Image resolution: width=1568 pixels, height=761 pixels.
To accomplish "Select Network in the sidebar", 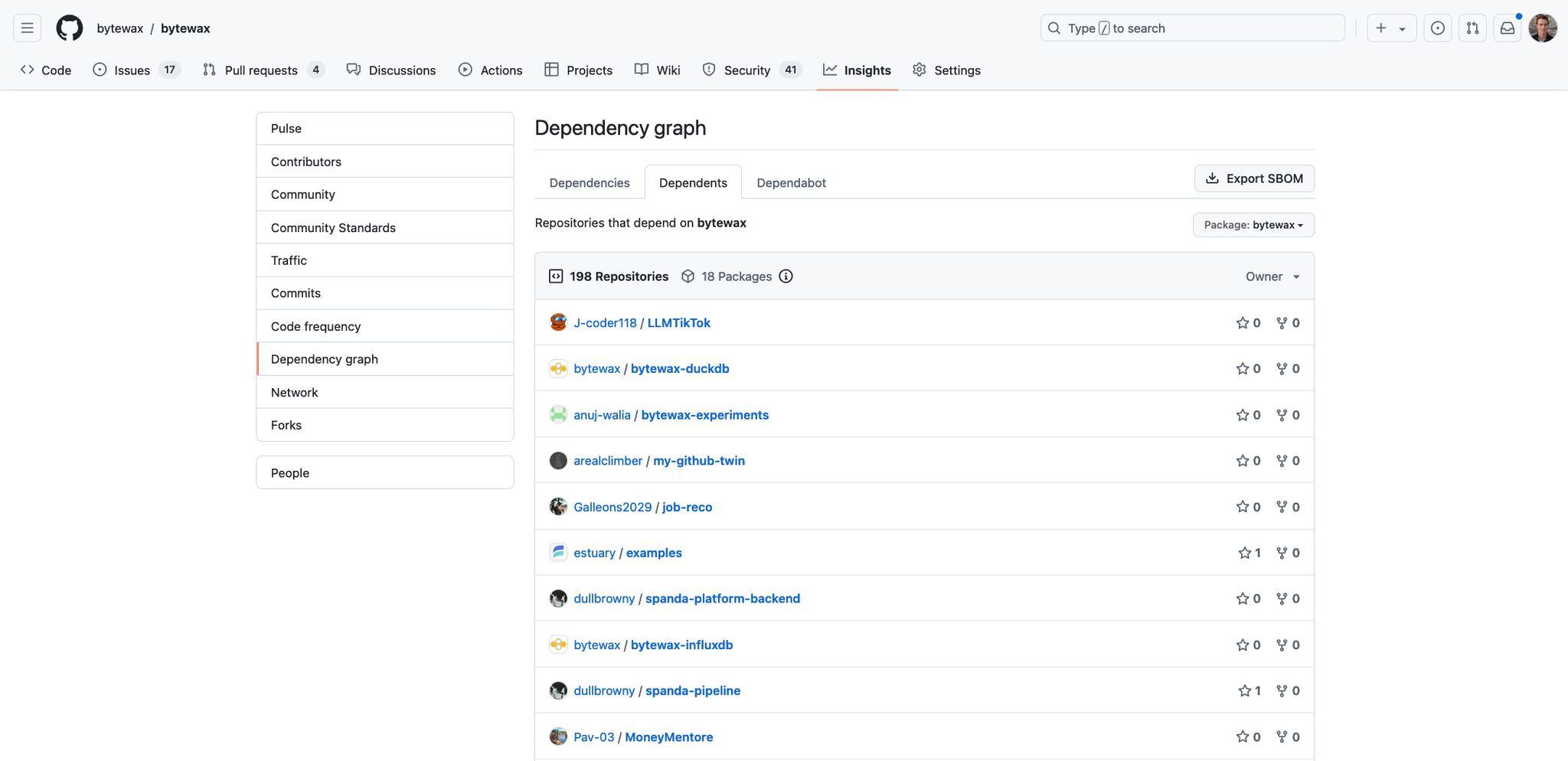I will 385,392.
